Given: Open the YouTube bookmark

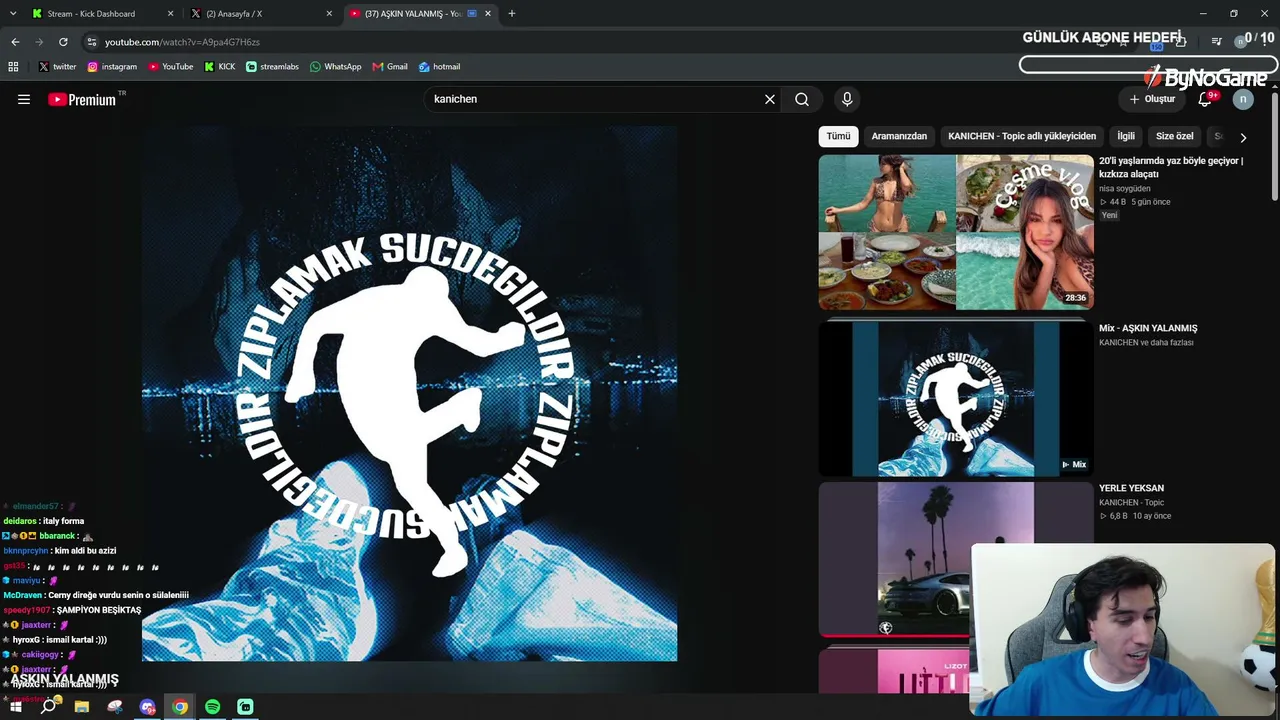Looking at the screenshot, I should (171, 67).
